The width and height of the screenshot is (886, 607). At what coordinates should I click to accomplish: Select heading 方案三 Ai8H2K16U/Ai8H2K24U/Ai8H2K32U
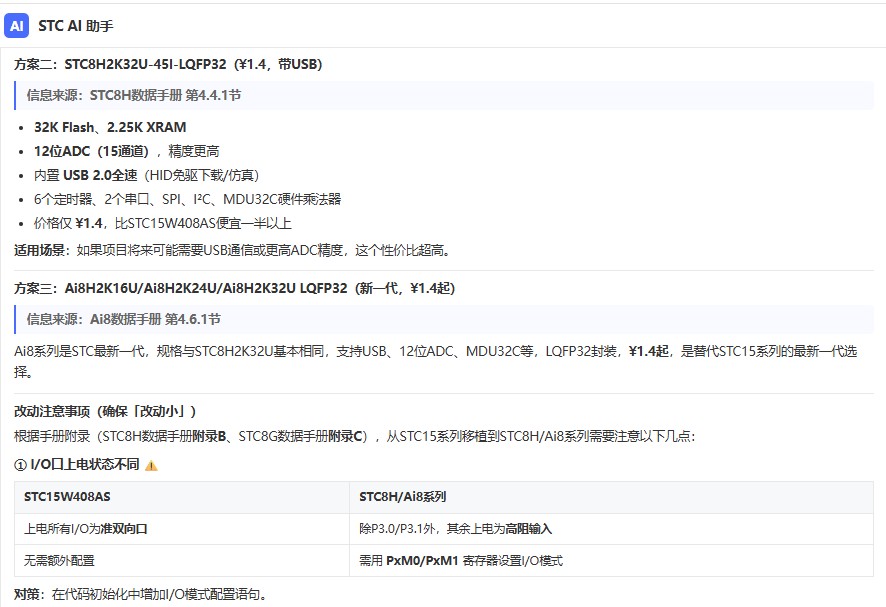pyautogui.click(x=234, y=289)
